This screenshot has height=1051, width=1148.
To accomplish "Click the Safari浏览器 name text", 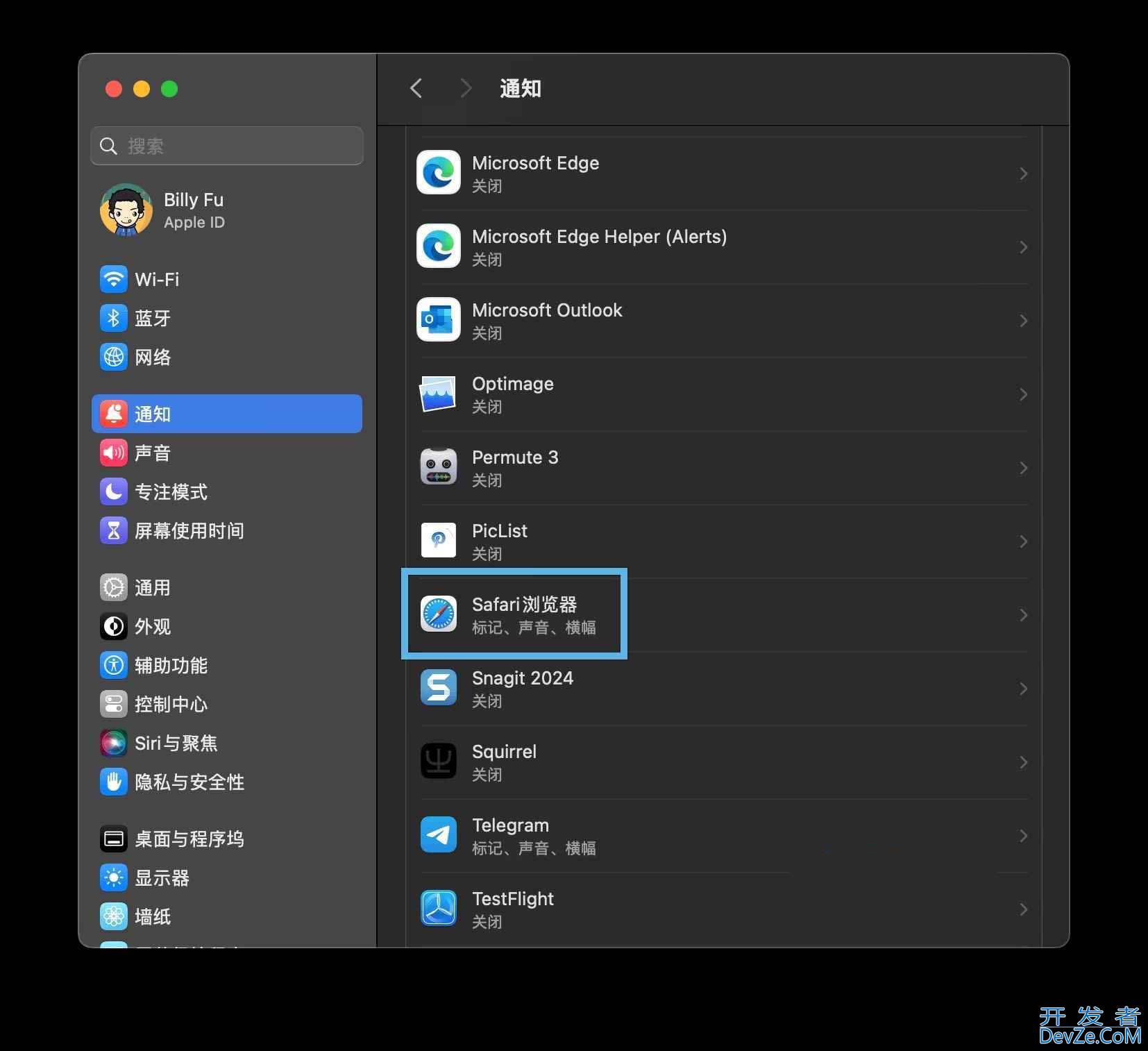I will [x=525, y=604].
